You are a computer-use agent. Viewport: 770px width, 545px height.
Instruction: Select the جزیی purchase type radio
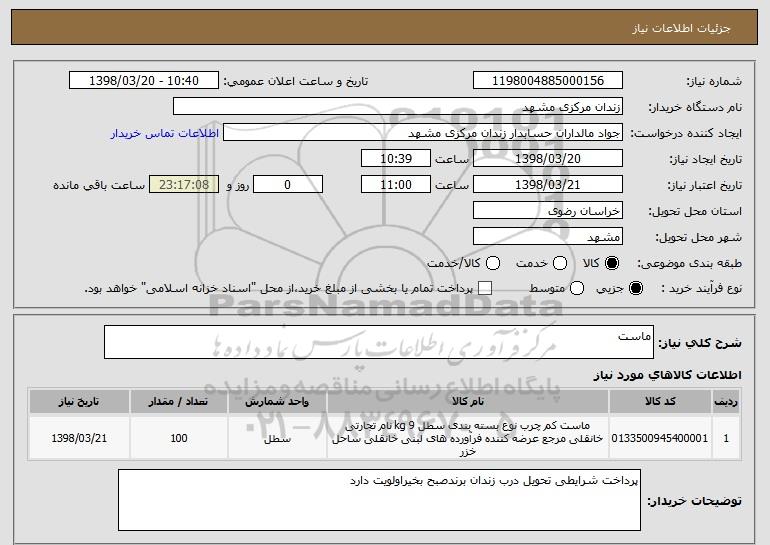coord(635,288)
